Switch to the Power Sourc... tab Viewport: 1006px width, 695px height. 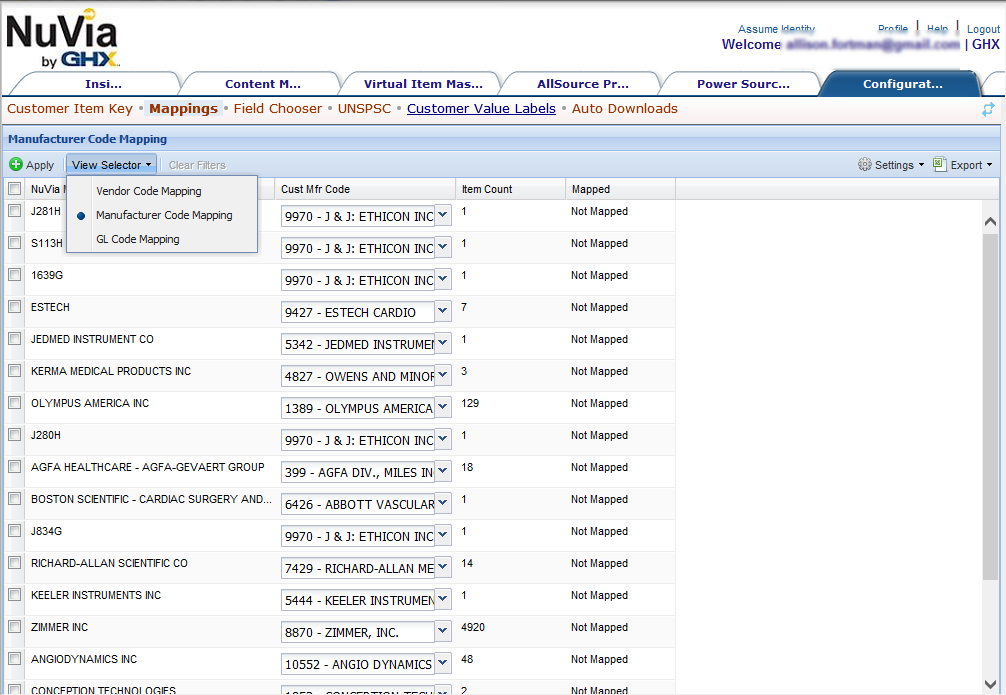(743, 84)
